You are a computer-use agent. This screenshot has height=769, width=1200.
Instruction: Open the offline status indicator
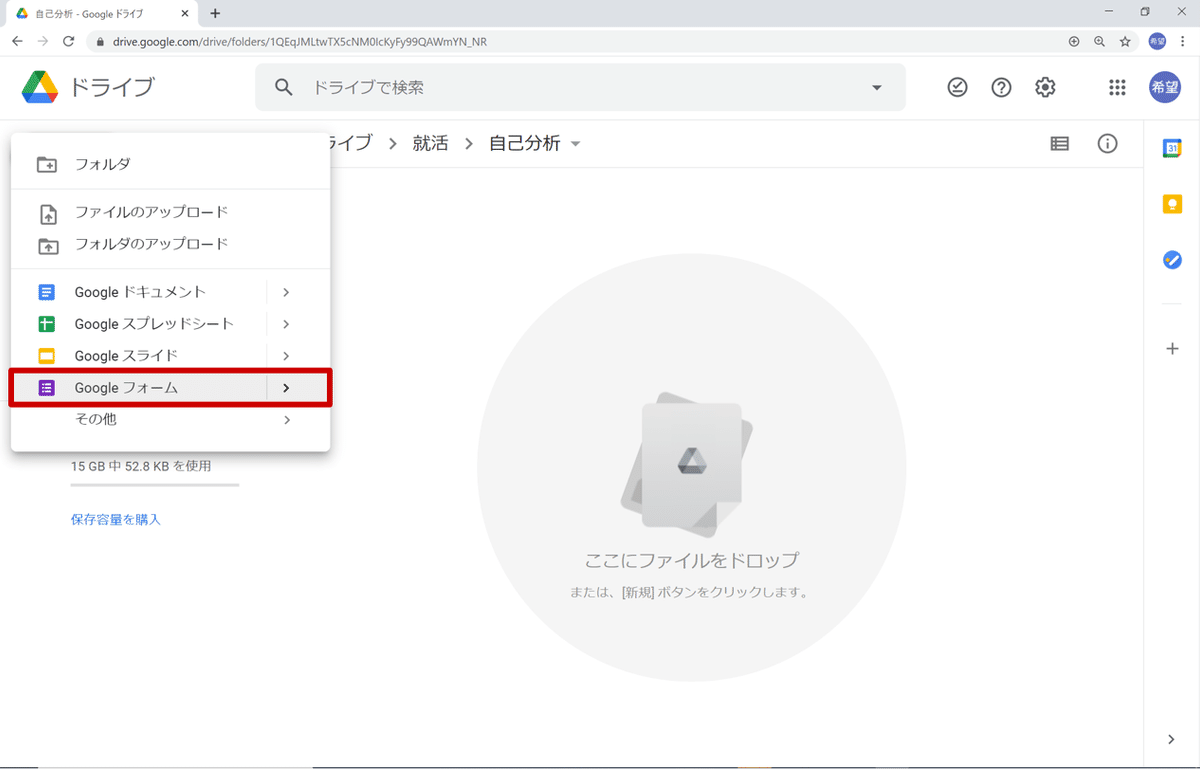tap(957, 87)
